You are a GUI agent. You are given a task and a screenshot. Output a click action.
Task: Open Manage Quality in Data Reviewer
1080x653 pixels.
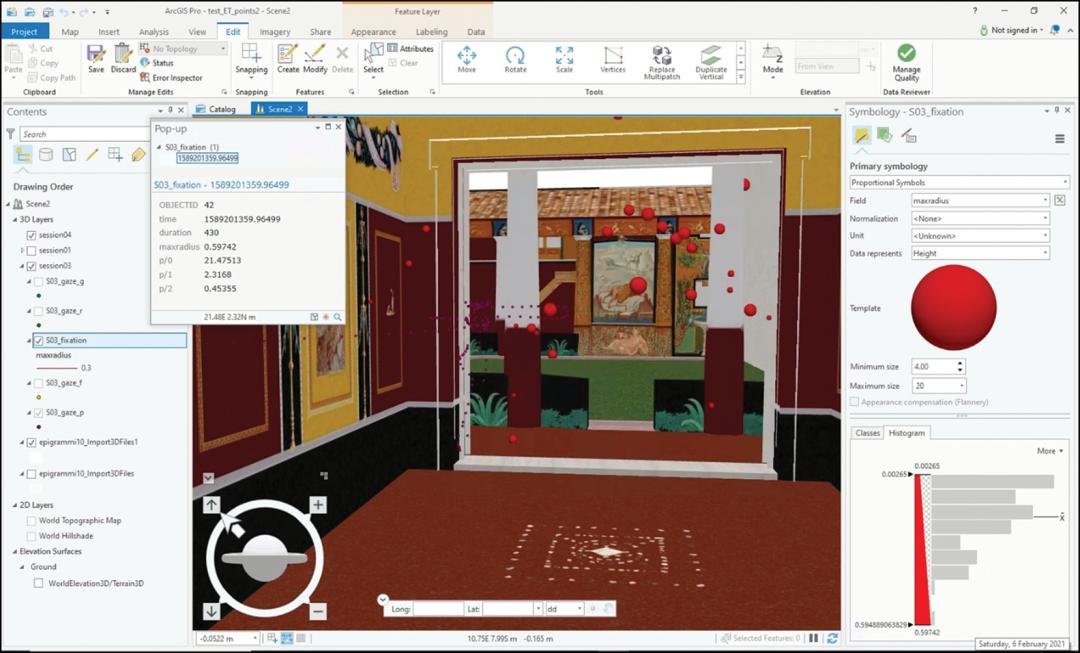pyautogui.click(x=906, y=59)
